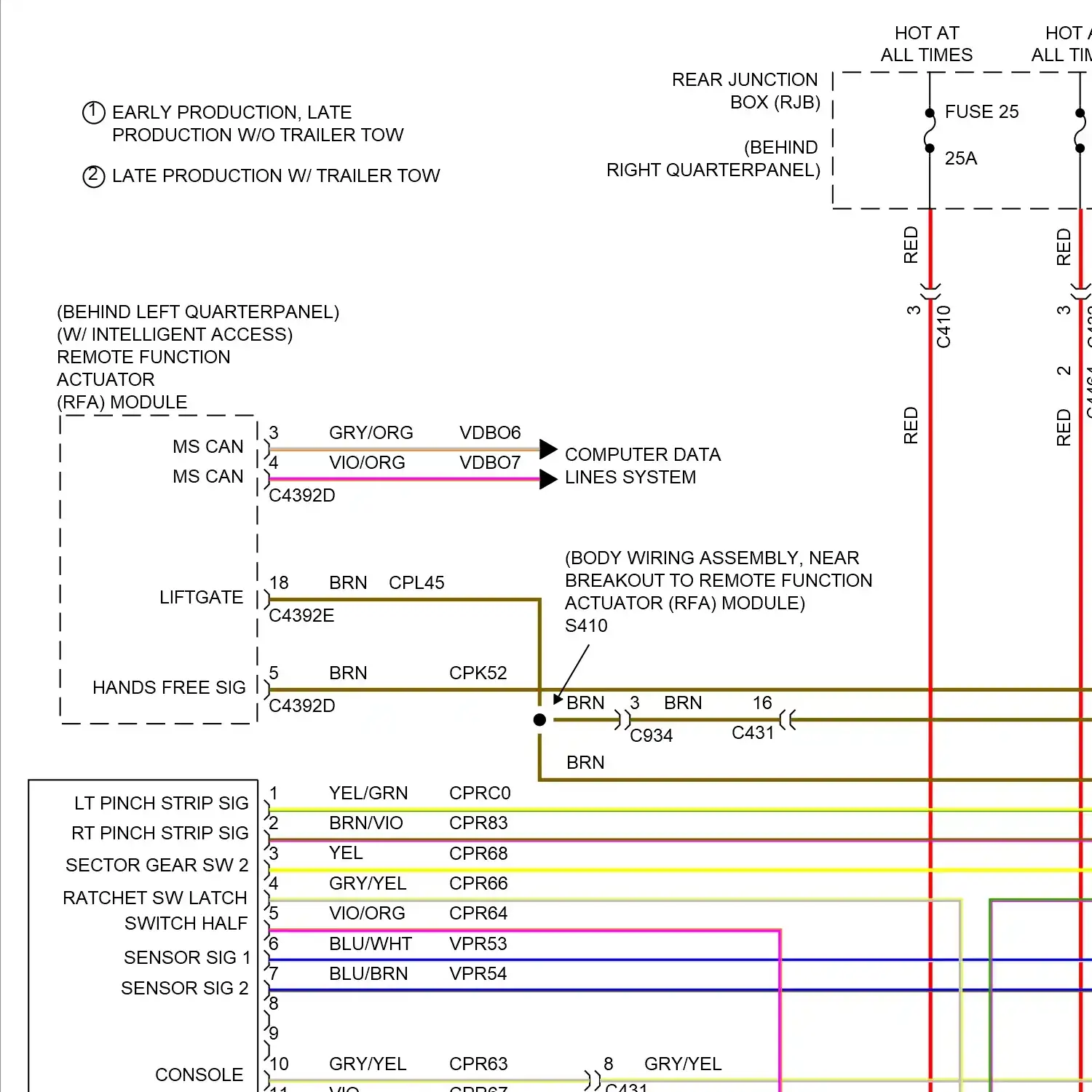Image resolution: width=1092 pixels, height=1092 pixels.
Task: Click LATE PRODUCTION W/ TRAILER TOW note
Action: tap(276, 175)
